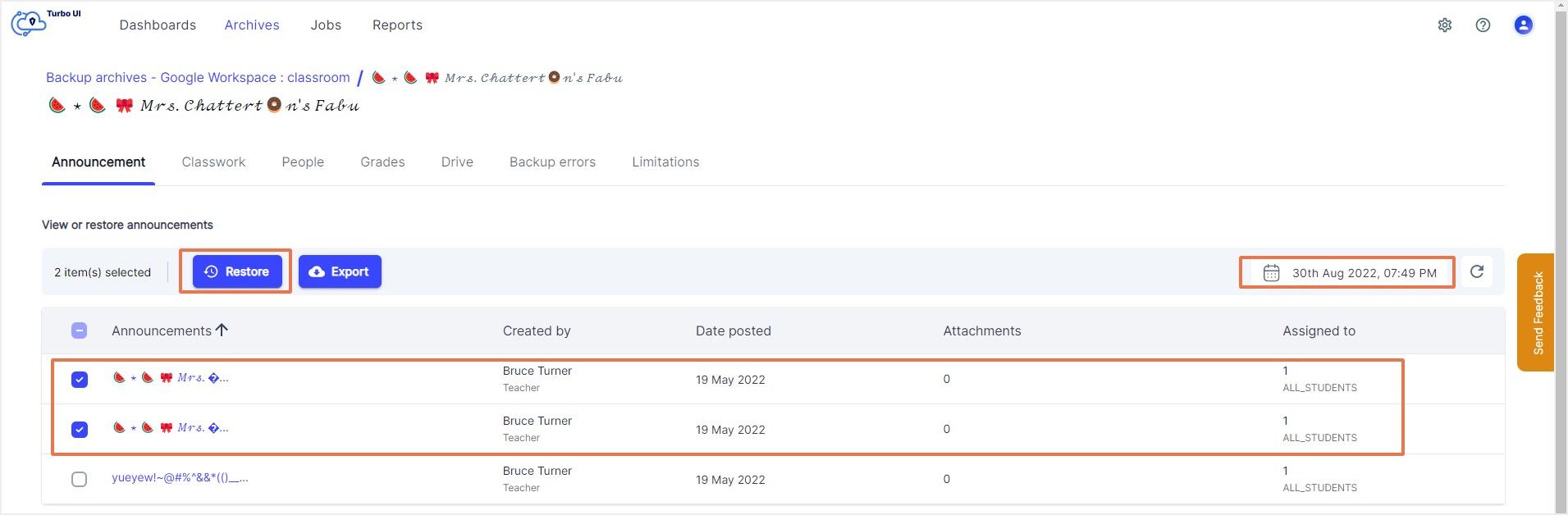The height and width of the screenshot is (515, 1568).
Task: Uncheck the first selected announcement row
Action: [x=79, y=380]
